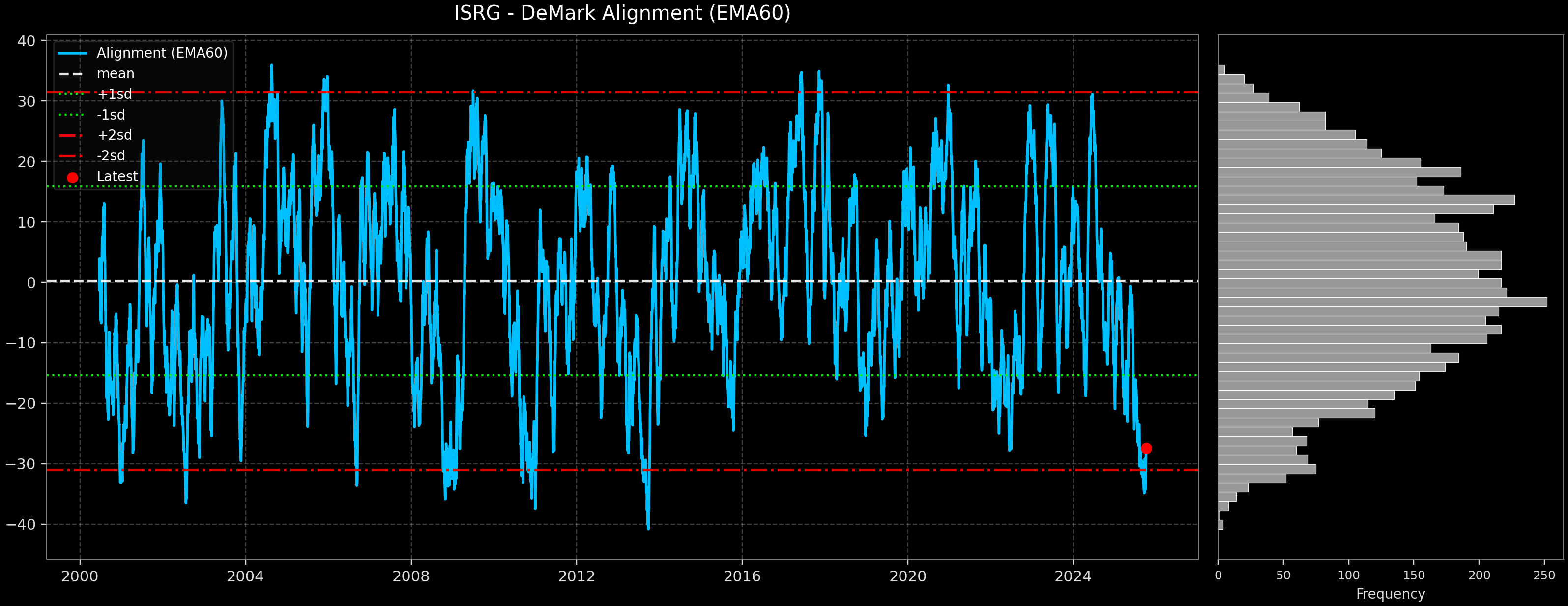Click the 250 tick on histogram axis
The image size is (1568, 606).
click(1544, 576)
